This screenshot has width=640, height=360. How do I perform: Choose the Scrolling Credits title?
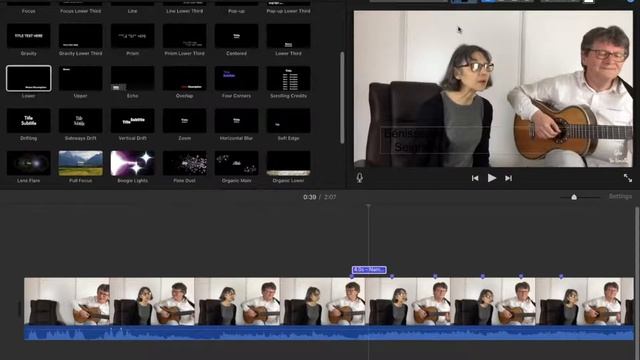(x=288, y=78)
